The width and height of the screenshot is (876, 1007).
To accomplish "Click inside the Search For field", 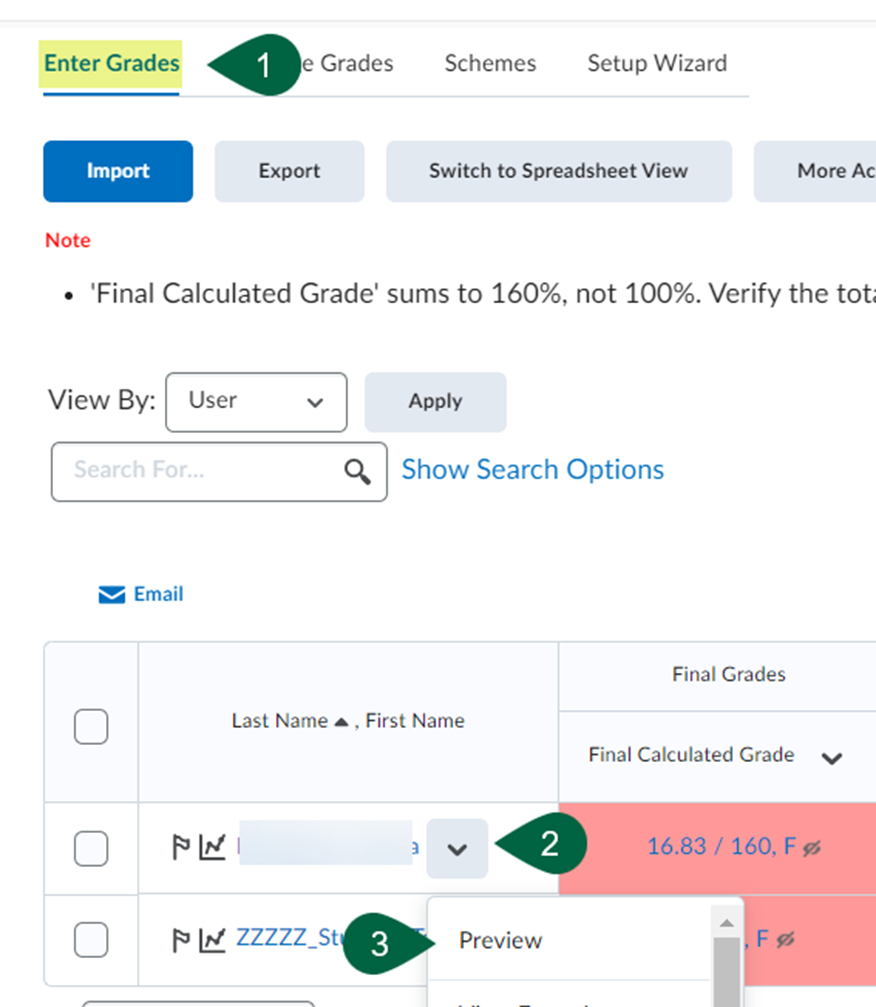I will click(x=180, y=470).
